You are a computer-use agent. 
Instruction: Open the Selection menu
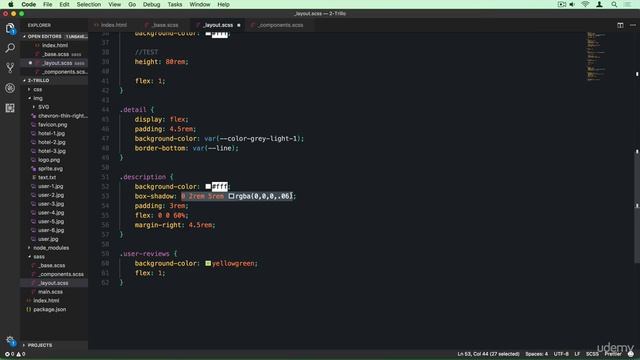(x=89, y=4)
